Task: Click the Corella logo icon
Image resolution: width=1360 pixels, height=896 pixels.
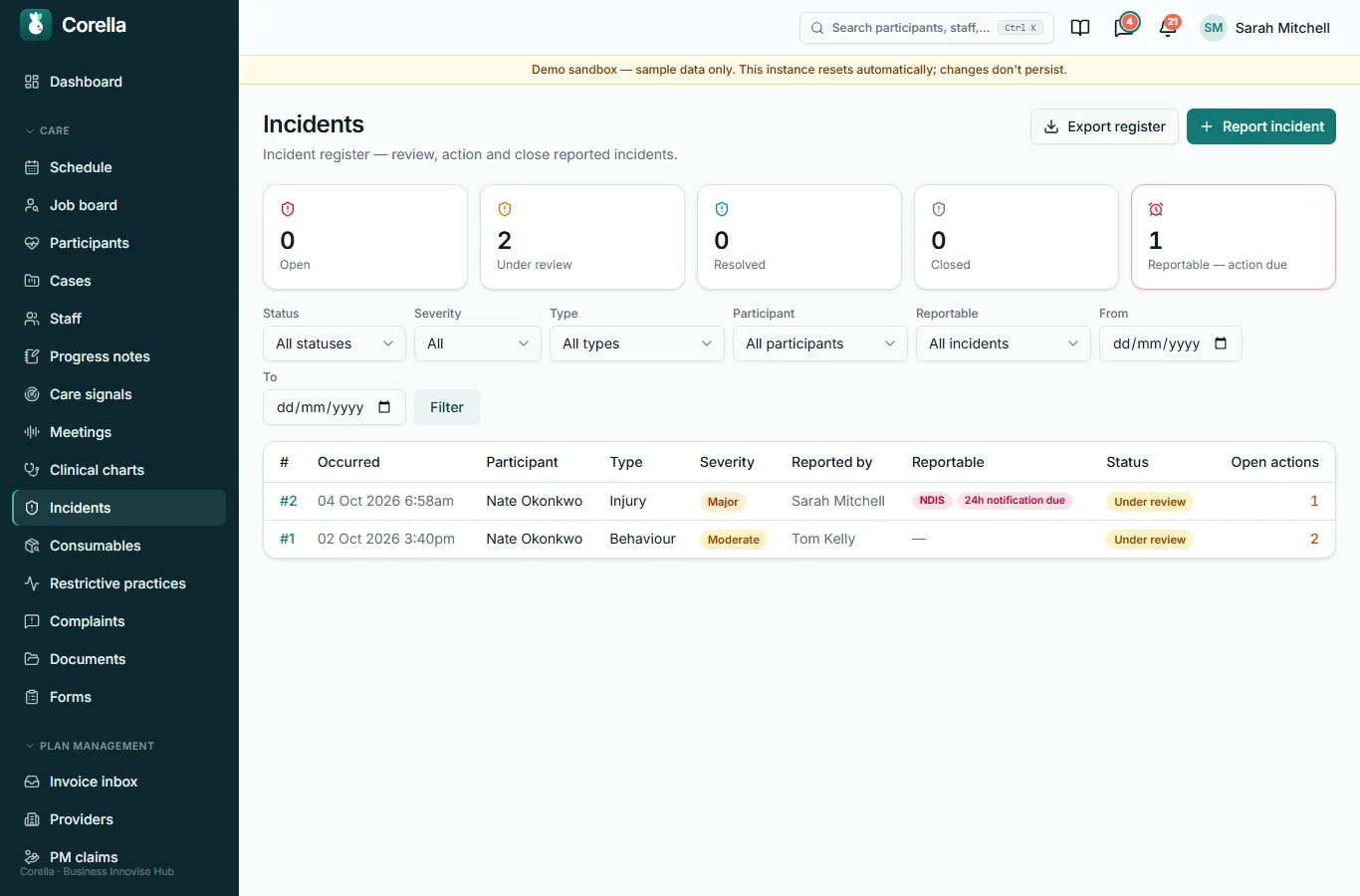Action: coord(36,25)
